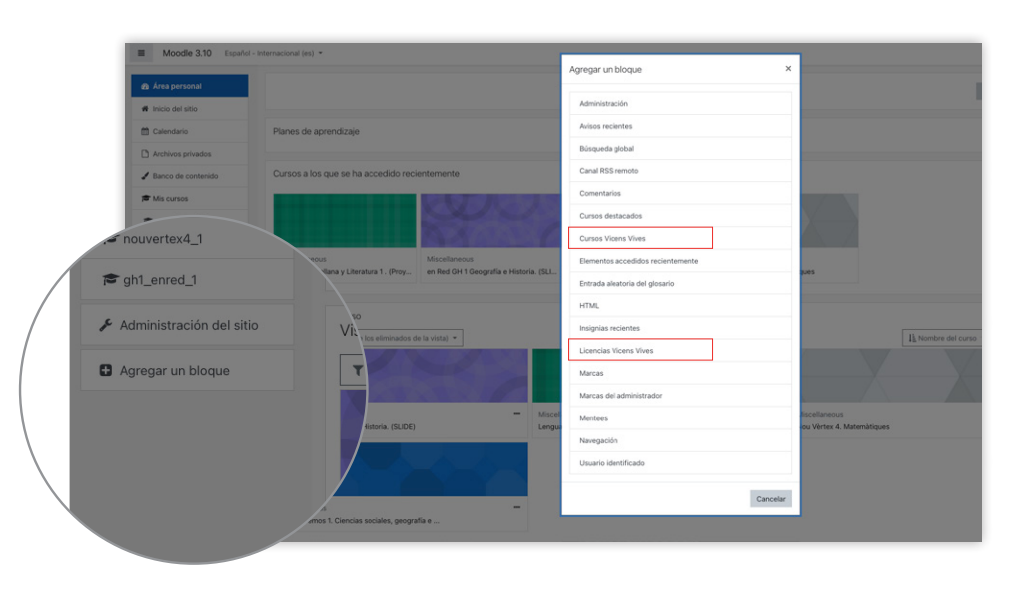Viewport: 1022px width, 590px height.
Task: Click the file icon beside Archivos privados
Action: pyautogui.click(x=145, y=154)
